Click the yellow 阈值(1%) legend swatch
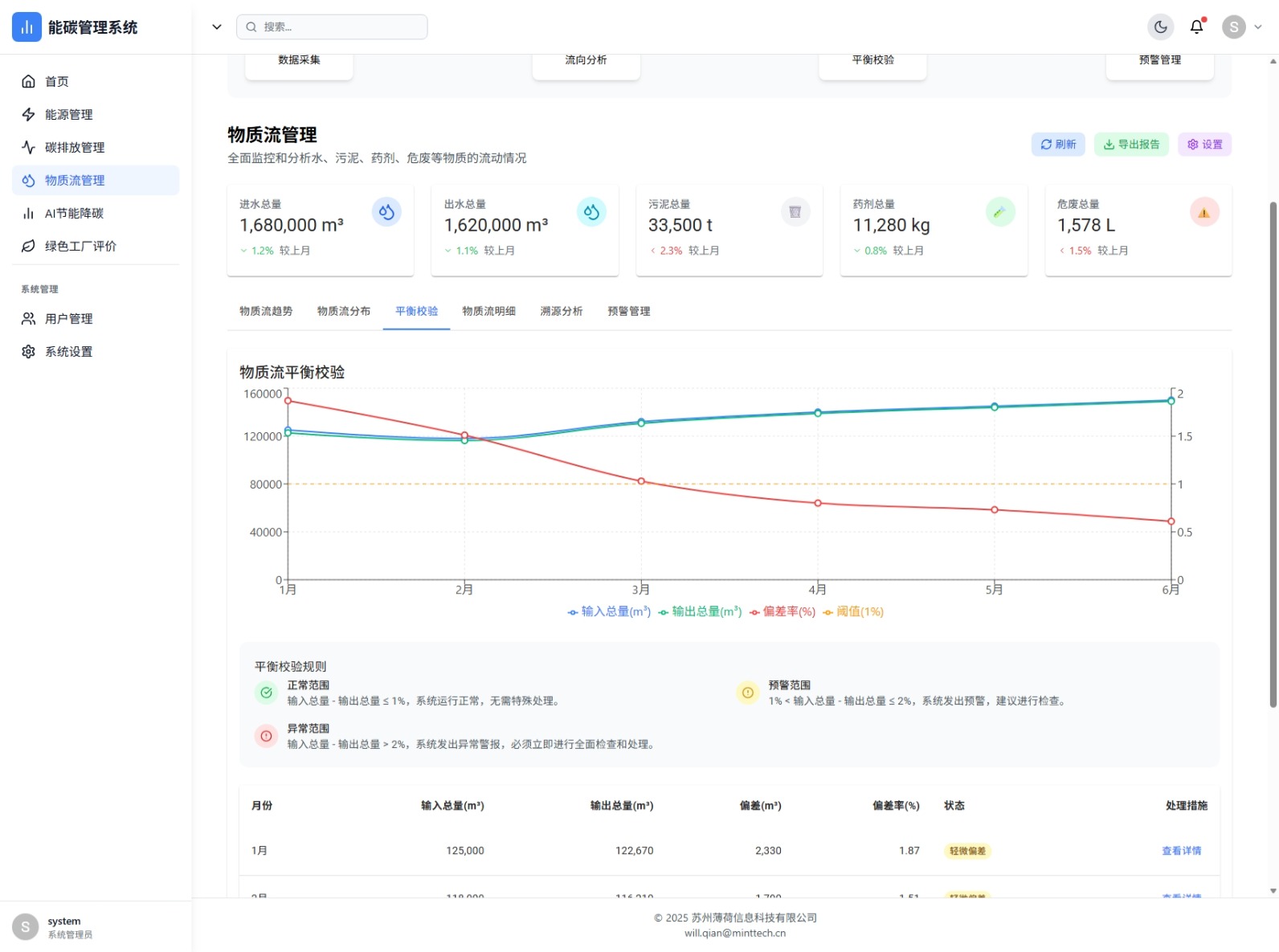 click(827, 612)
